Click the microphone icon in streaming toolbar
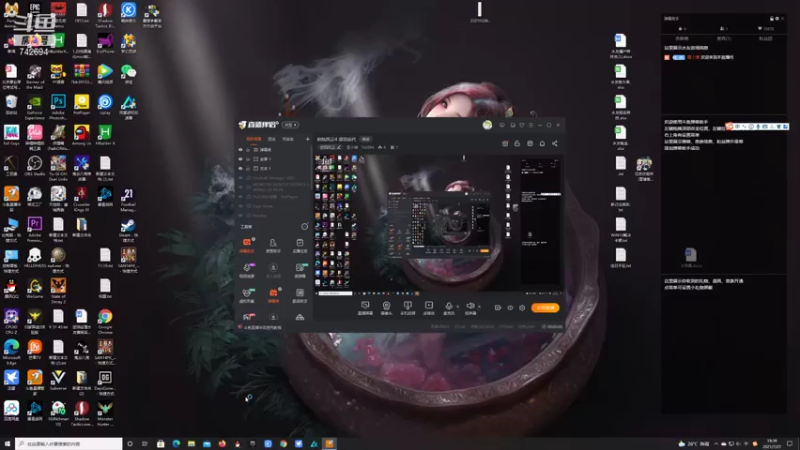The image size is (800, 450). click(x=448, y=308)
